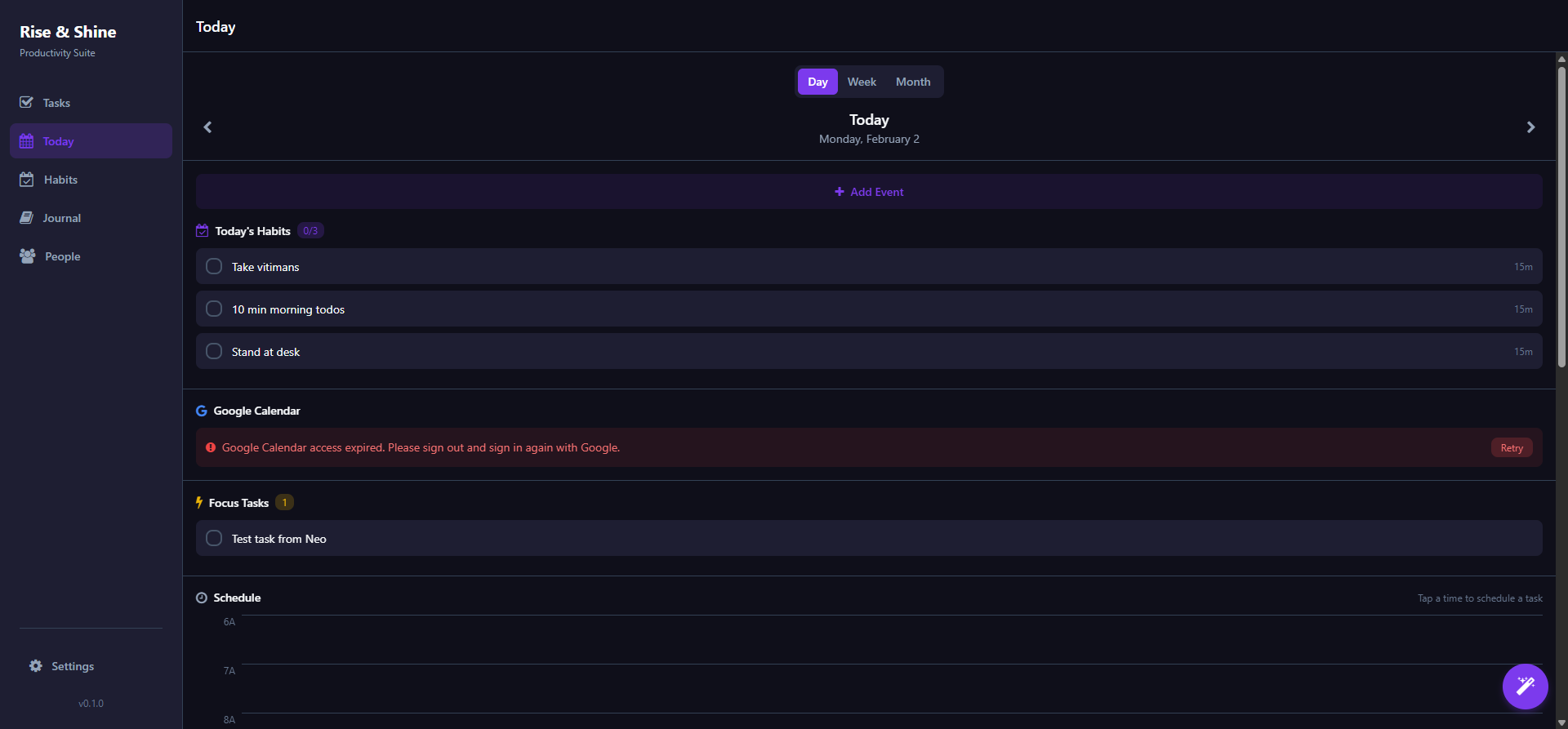Switch to Week view tab
The width and height of the screenshot is (1568, 729).
(x=862, y=82)
